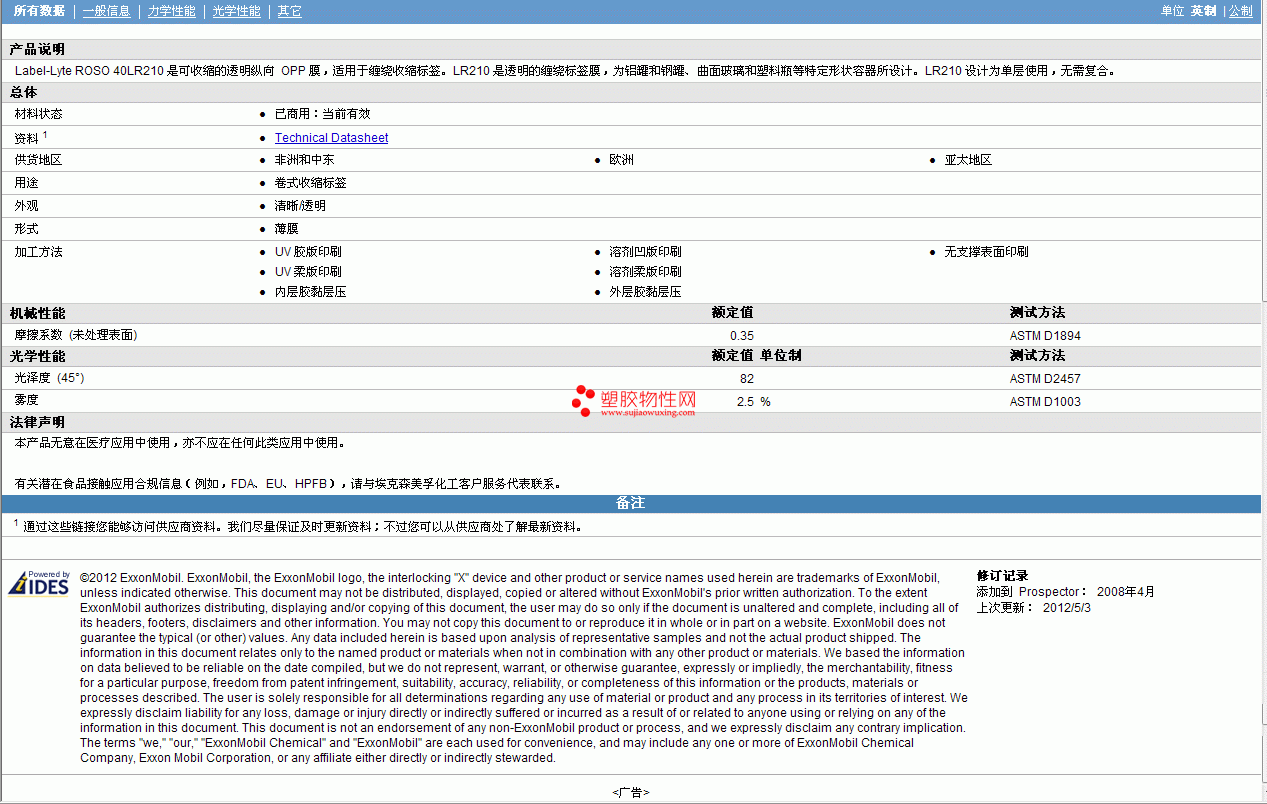The width and height of the screenshot is (1267, 804).
Task: Select the 外观 row label
Action: tap(26, 206)
